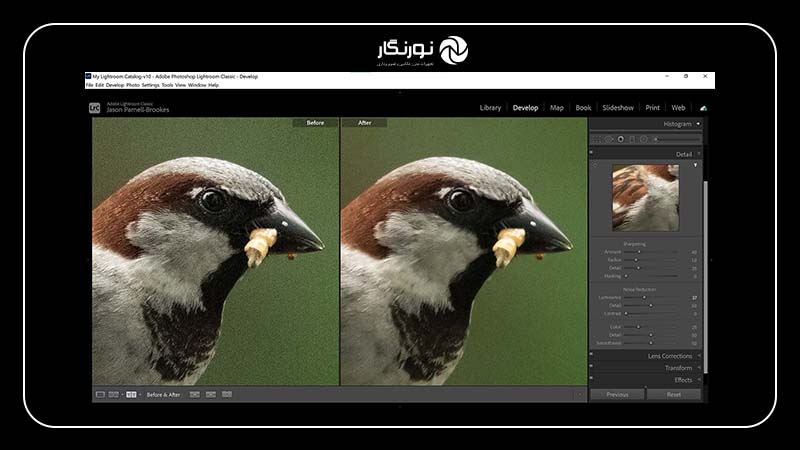
Task: Click the Noise Reduction Luminance slider handle
Action: point(644,297)
